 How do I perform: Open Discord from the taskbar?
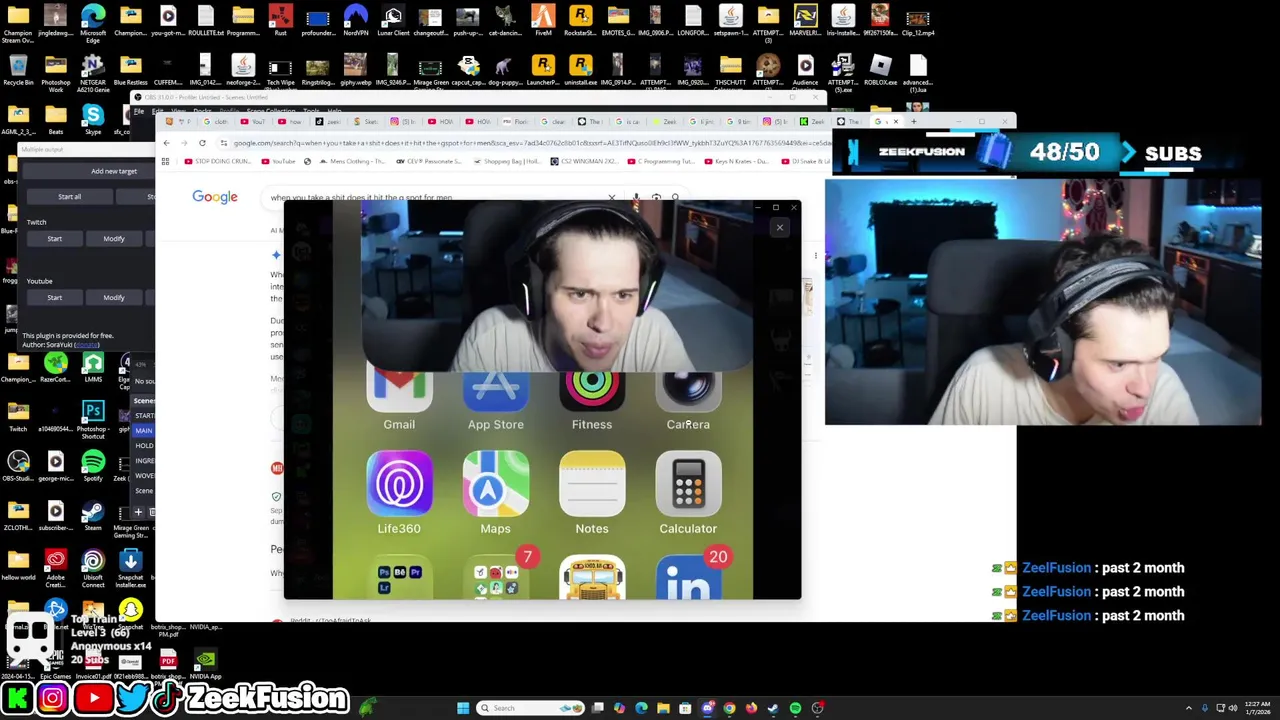point(707,708)
